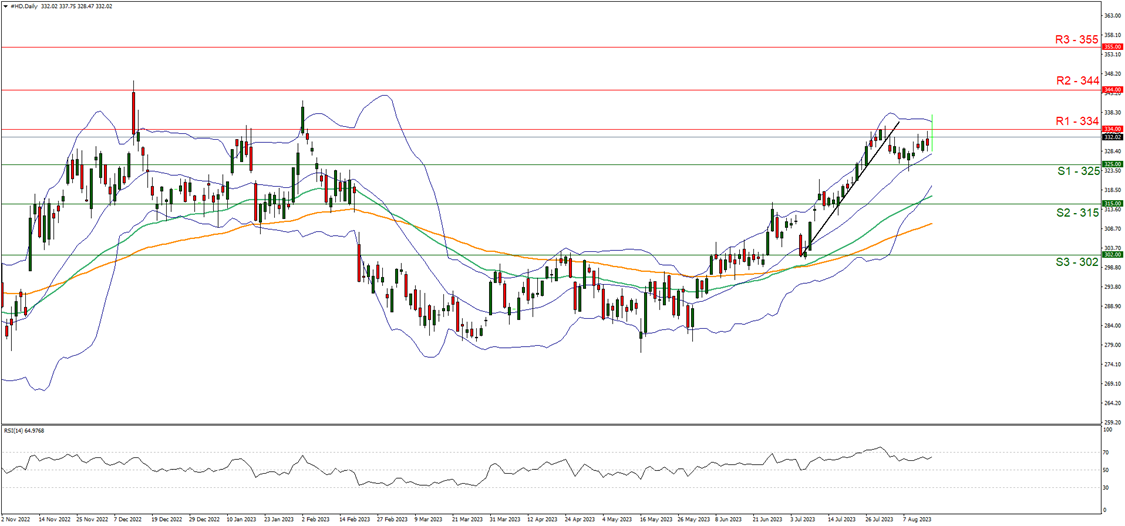Select the green 325.00 price tag

pos(1112,164)
